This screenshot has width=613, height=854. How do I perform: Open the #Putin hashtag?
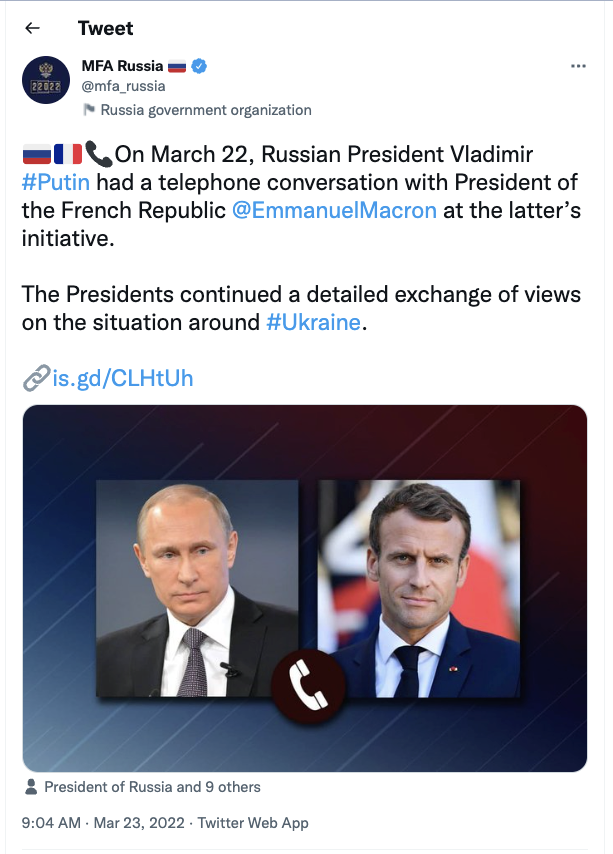click(56, 182)
